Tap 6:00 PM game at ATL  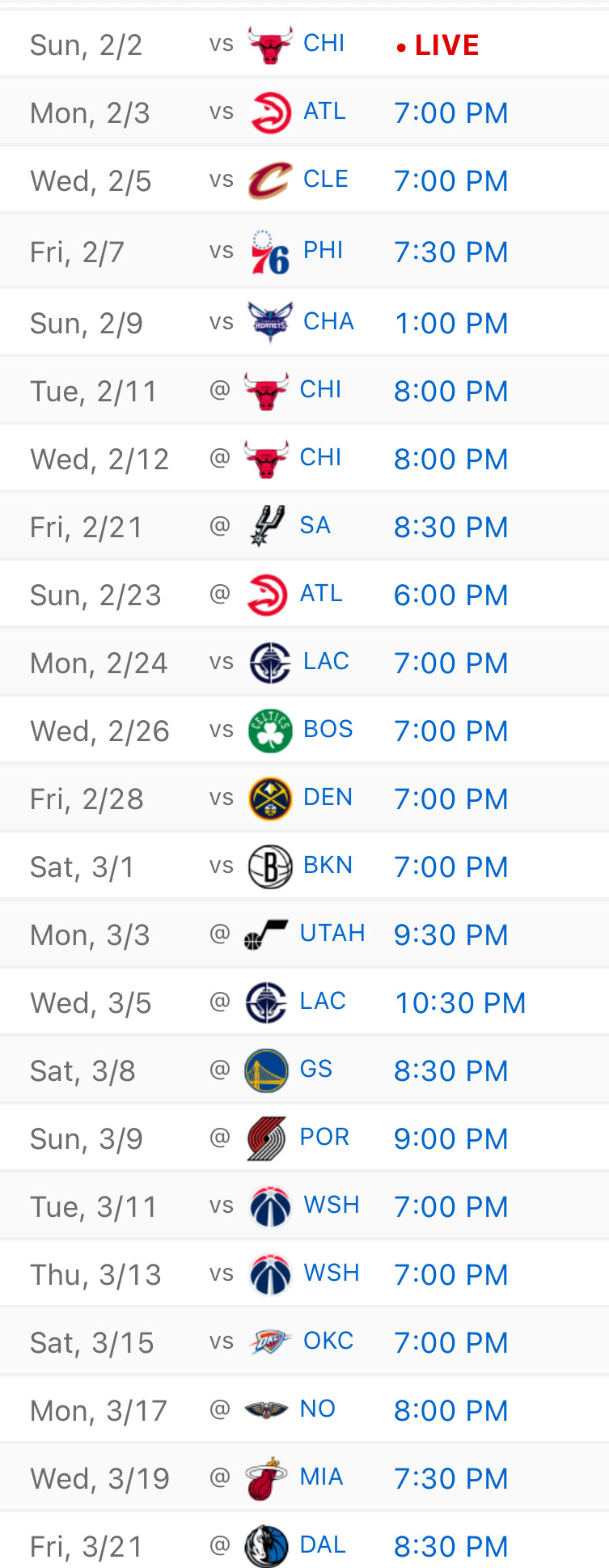[451, 595]
